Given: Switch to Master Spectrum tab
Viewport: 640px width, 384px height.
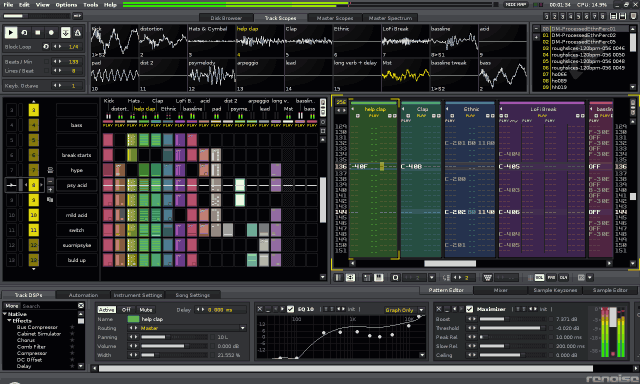Looking at the screenshot, I should coord(390,18).
